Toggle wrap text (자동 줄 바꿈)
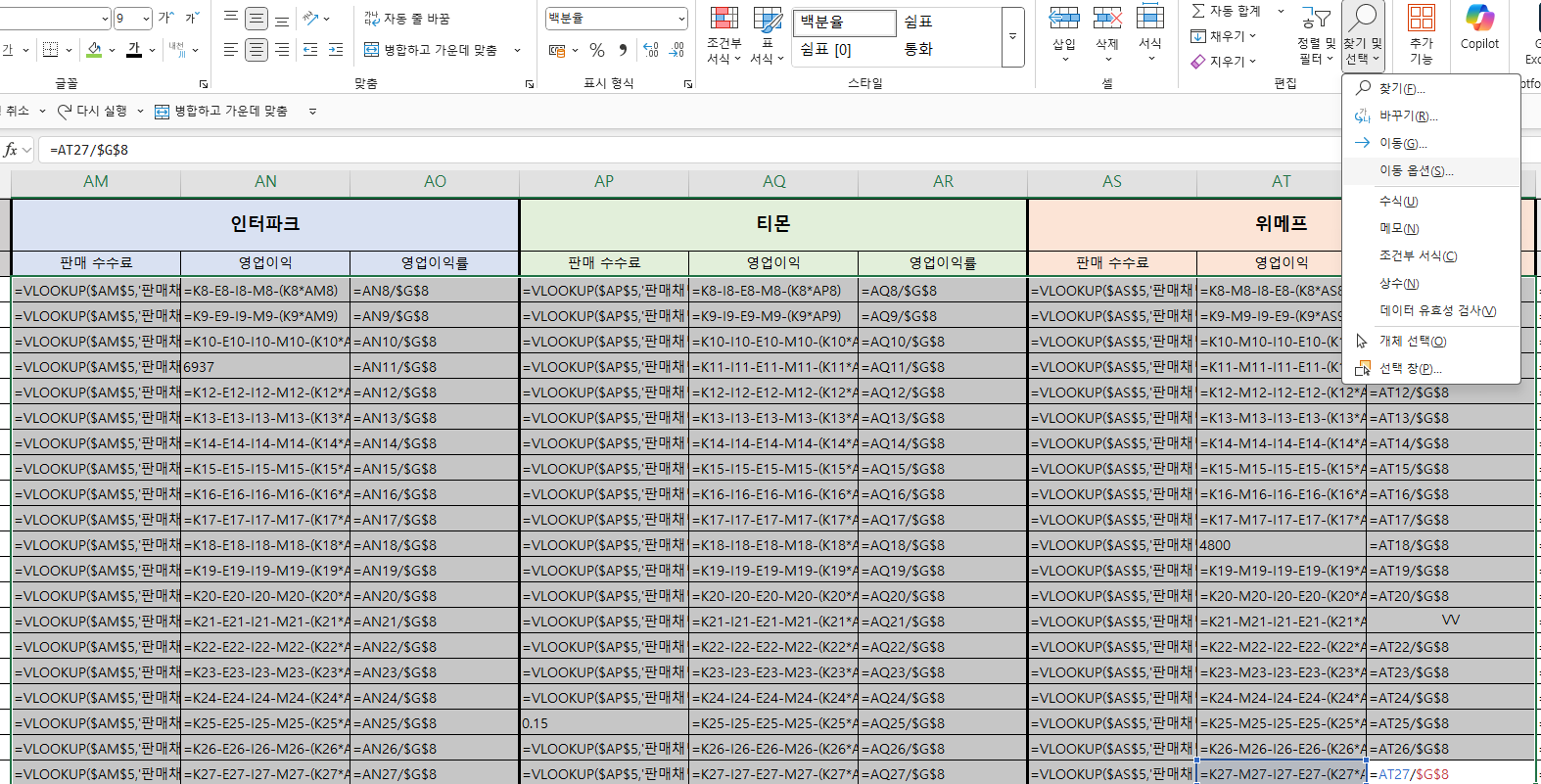 coord(406,19)
